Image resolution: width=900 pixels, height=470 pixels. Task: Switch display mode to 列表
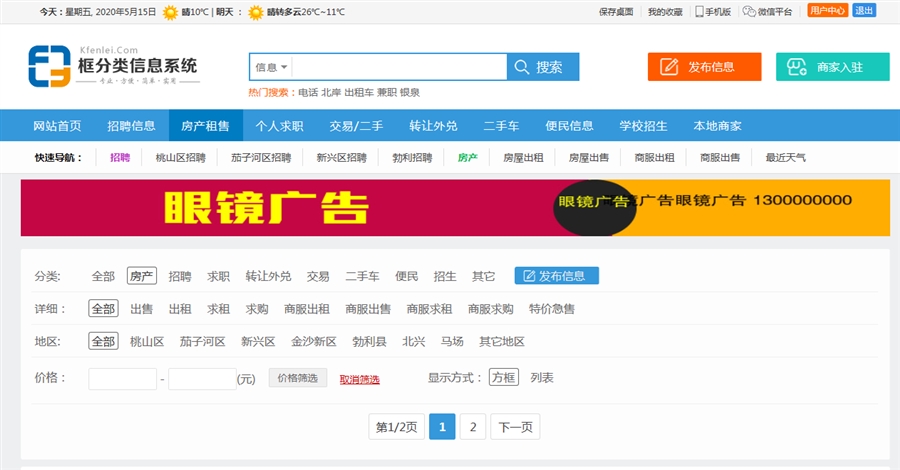pos(542,378)
